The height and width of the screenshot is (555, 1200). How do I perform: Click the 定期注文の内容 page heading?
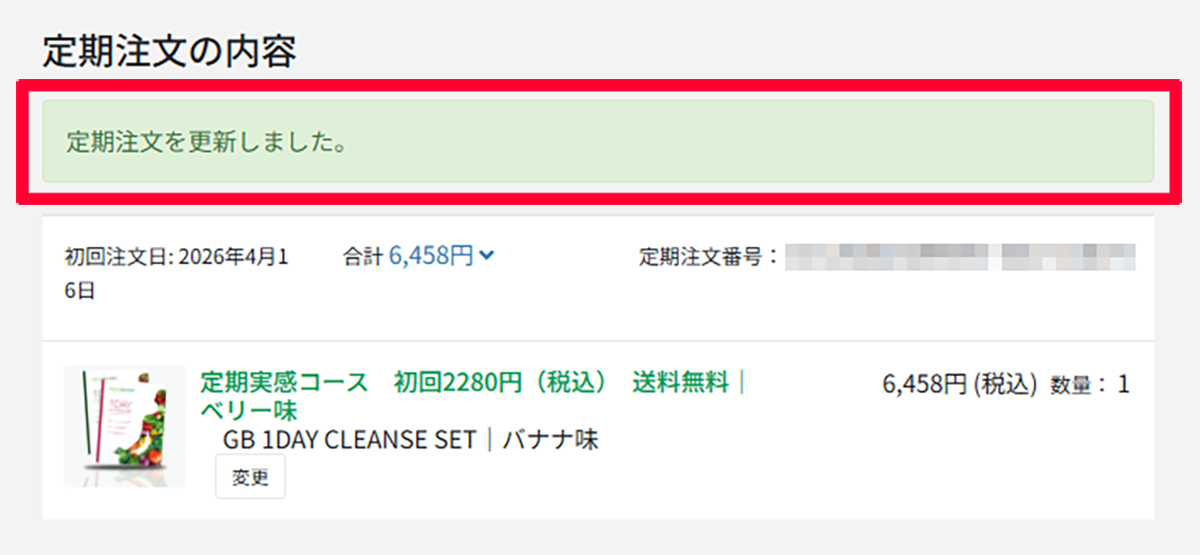point(169,51)
